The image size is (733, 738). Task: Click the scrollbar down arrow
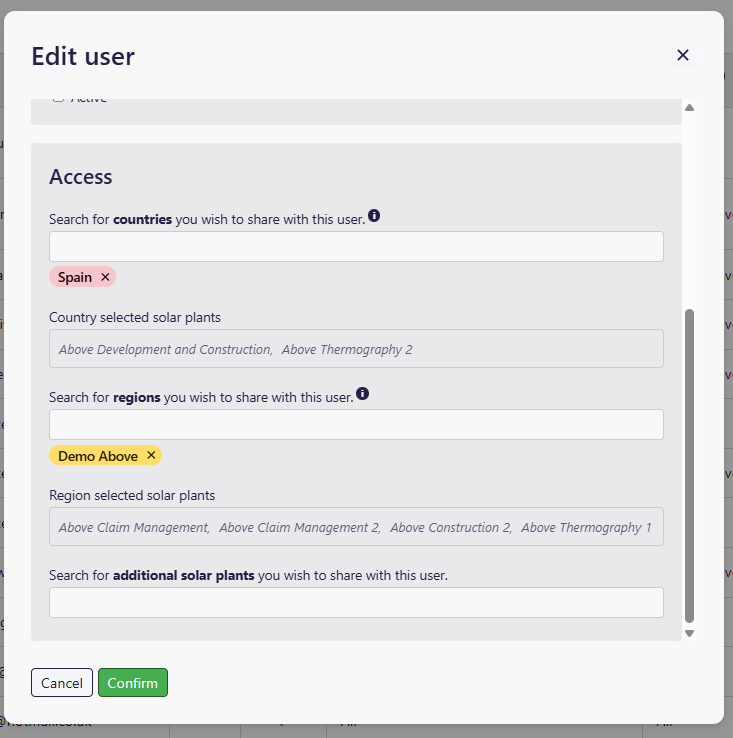pyautogui.click(x=689, y=633)
